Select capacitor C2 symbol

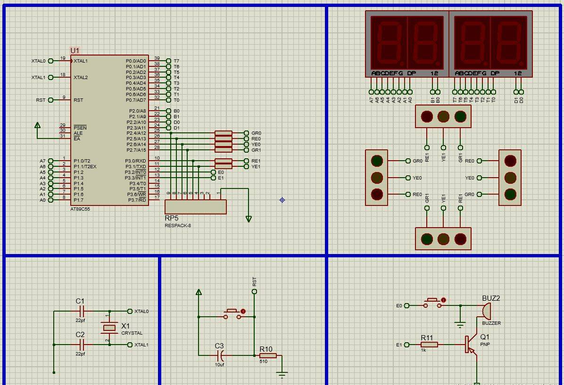point(82,345)
